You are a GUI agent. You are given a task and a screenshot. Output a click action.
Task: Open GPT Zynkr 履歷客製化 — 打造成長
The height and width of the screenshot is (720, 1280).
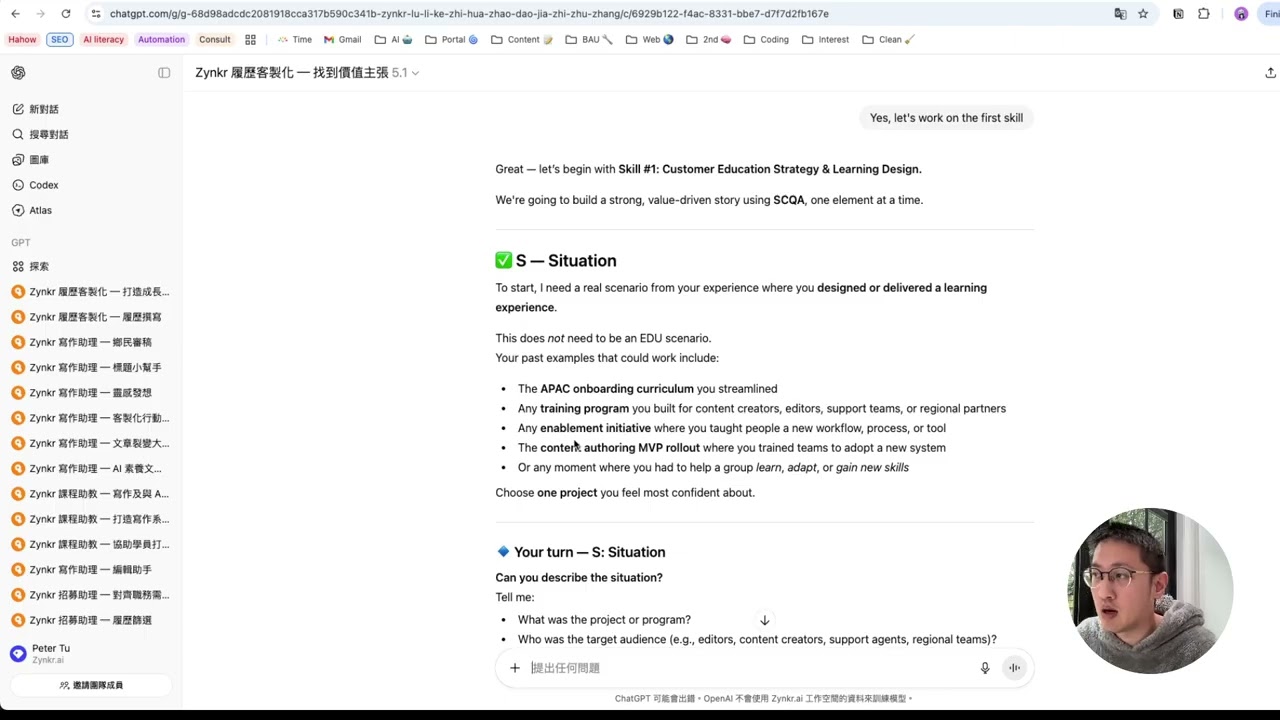pos(91,292)
